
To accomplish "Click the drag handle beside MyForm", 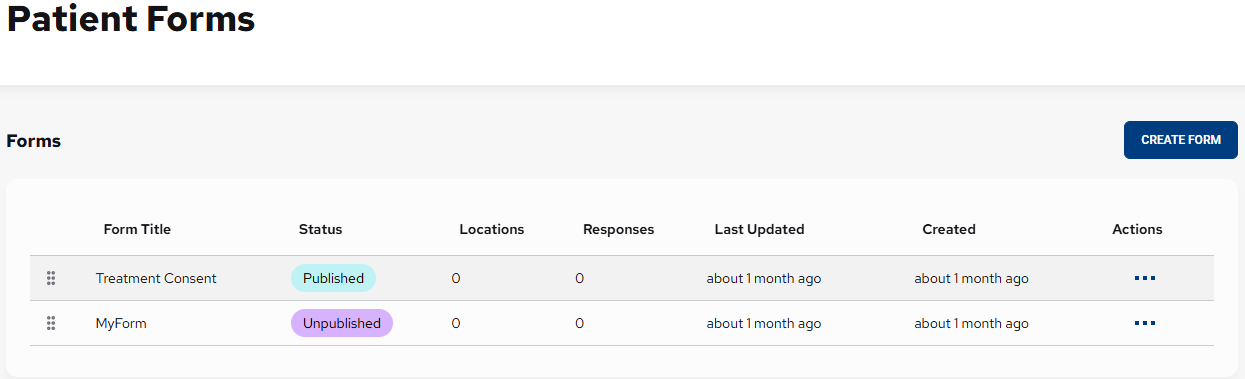I will (x=51, y=323).
